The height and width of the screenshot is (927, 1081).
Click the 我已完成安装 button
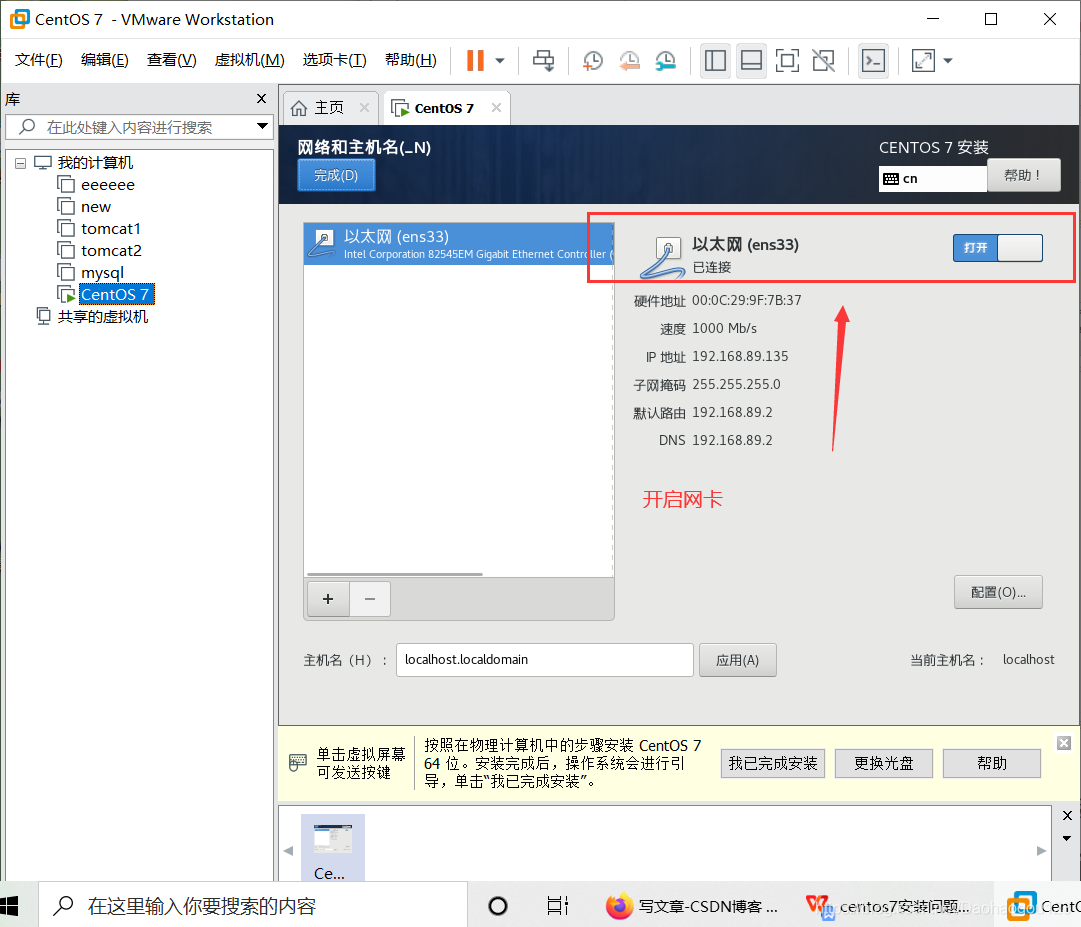[773, 764]
